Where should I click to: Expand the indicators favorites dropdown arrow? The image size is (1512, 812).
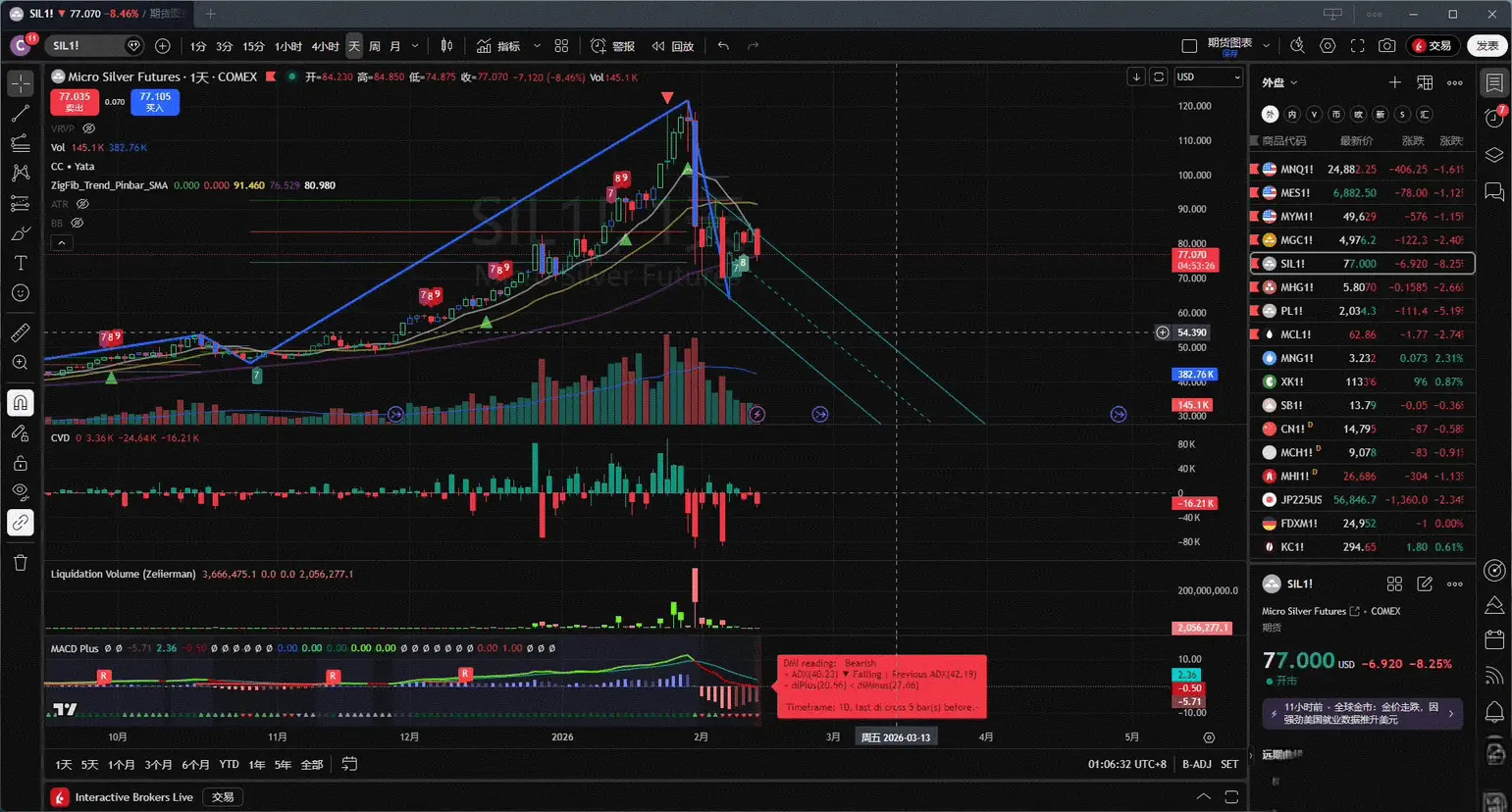537,46
